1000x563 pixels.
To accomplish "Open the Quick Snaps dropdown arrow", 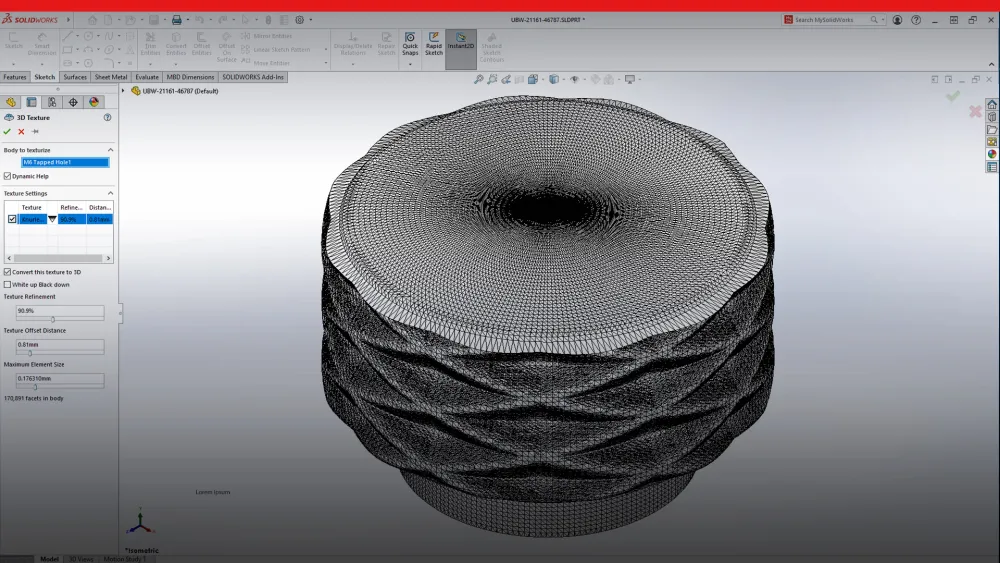I will (410, 64).
